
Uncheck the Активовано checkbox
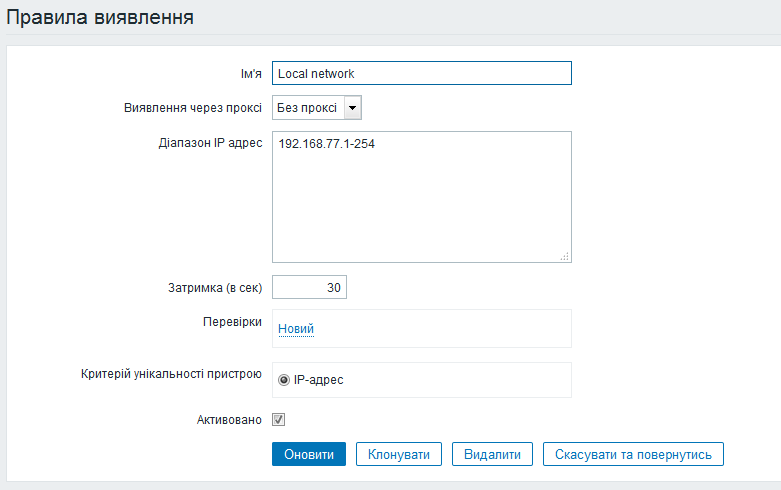tap(279, 420)
